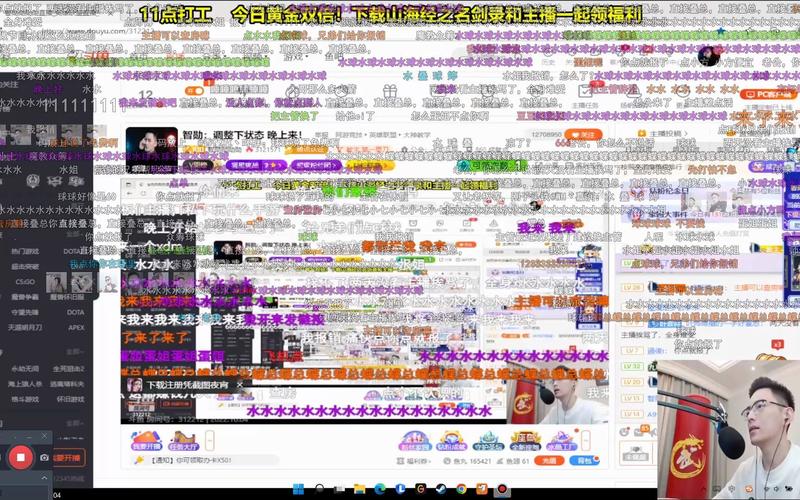Click the 【通知】 notification text field

point(207,460)
